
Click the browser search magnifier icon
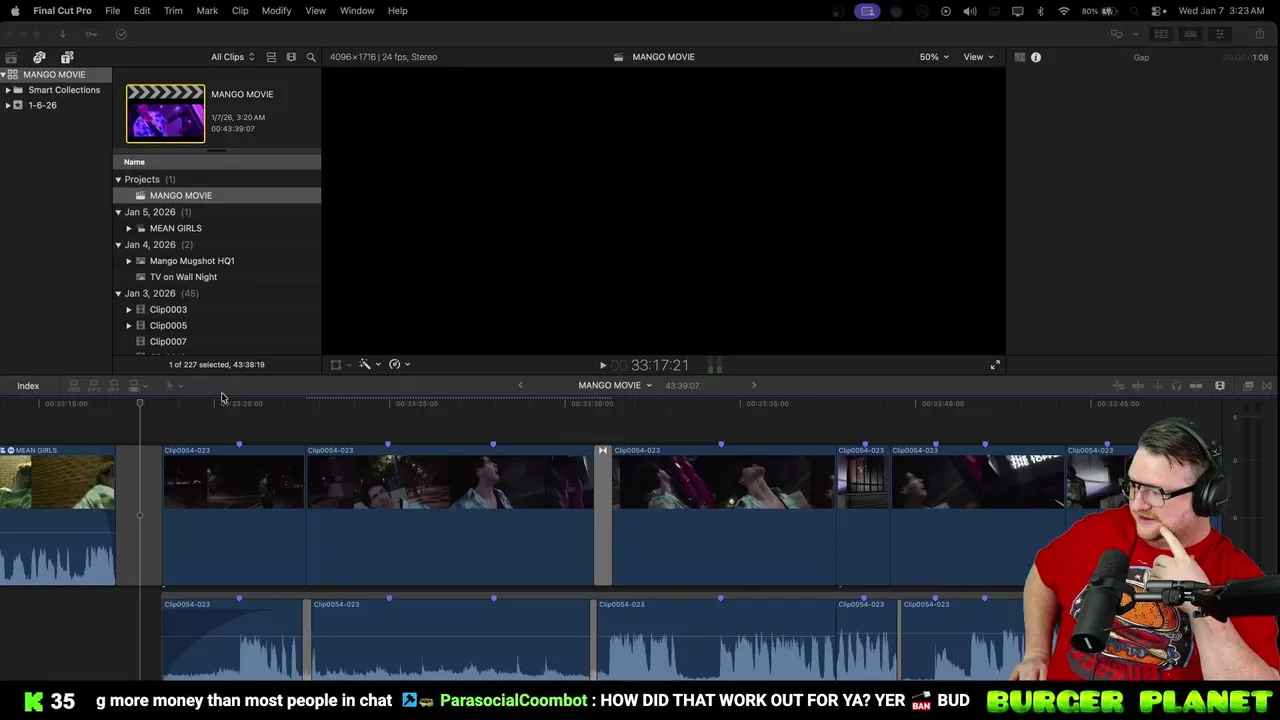coord(311,57)
